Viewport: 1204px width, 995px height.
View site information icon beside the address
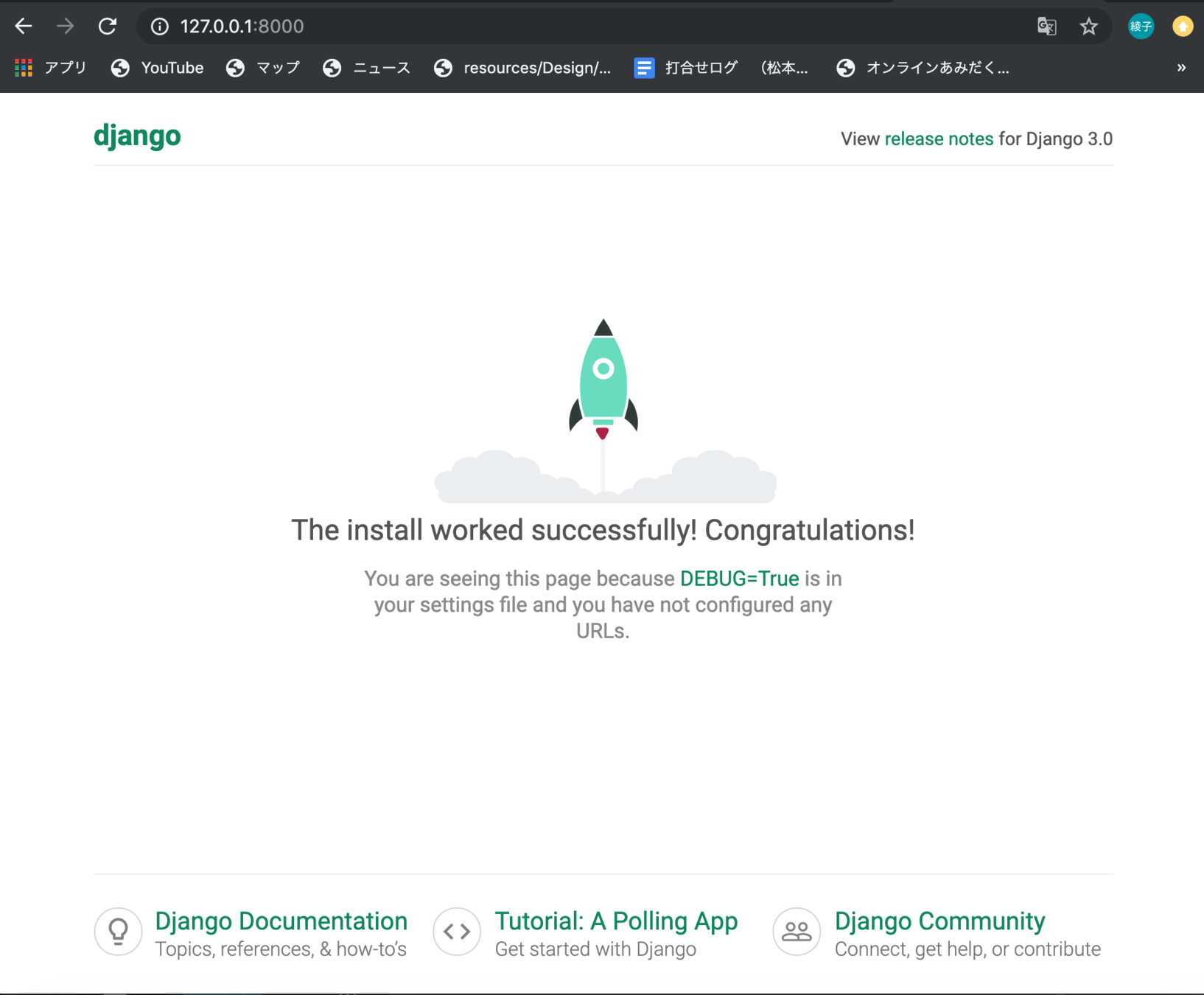point(160,27)
